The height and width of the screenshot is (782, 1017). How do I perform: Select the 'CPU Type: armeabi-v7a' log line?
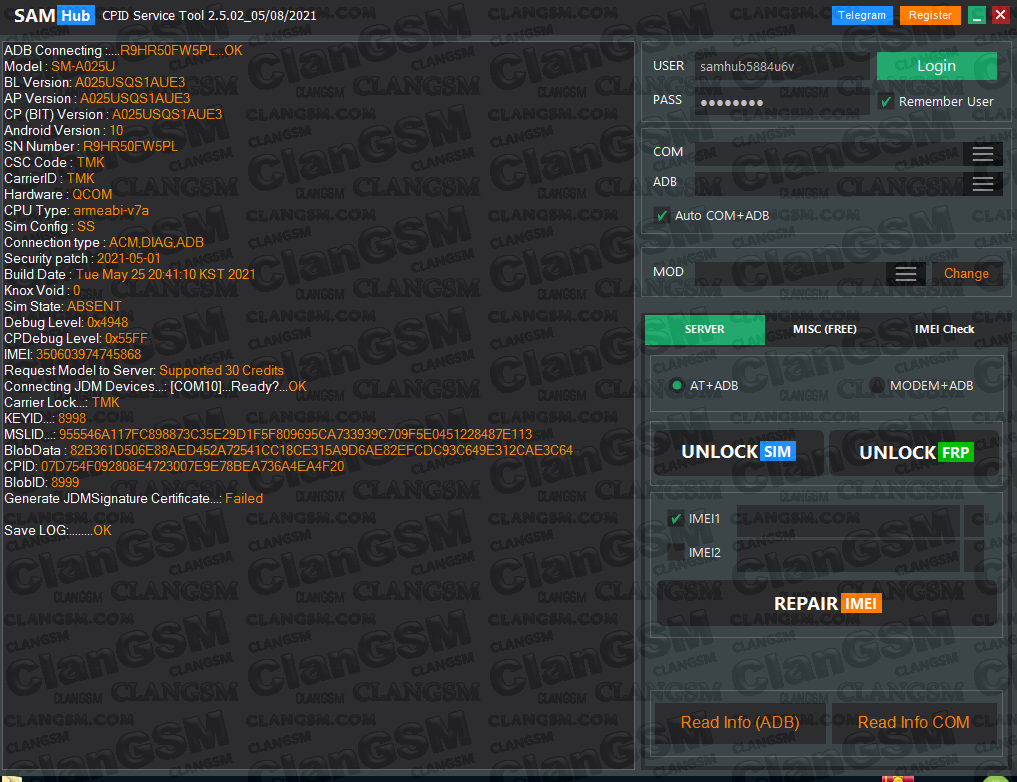click(77, 211)
